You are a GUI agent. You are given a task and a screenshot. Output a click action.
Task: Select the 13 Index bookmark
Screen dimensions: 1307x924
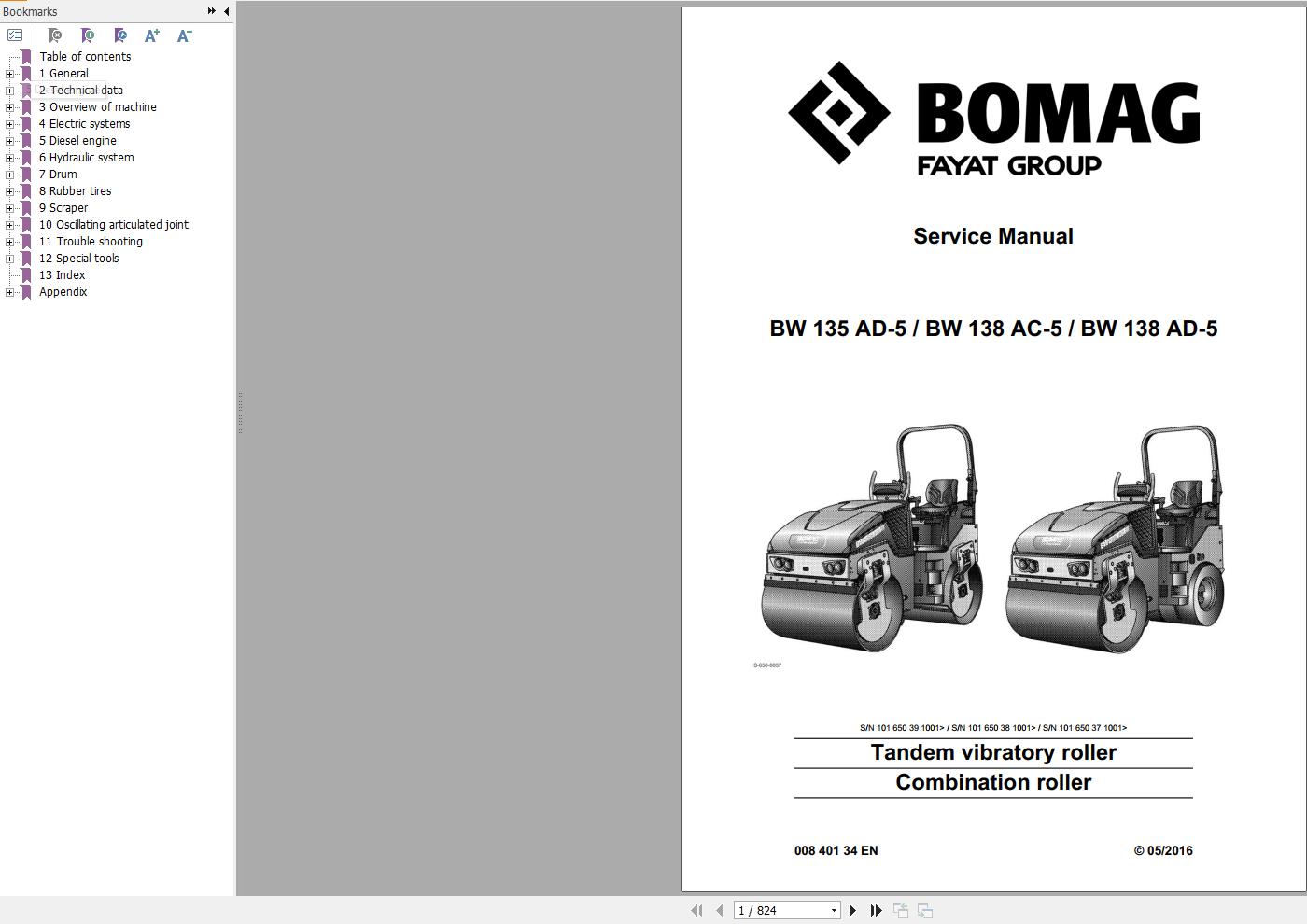62,275
